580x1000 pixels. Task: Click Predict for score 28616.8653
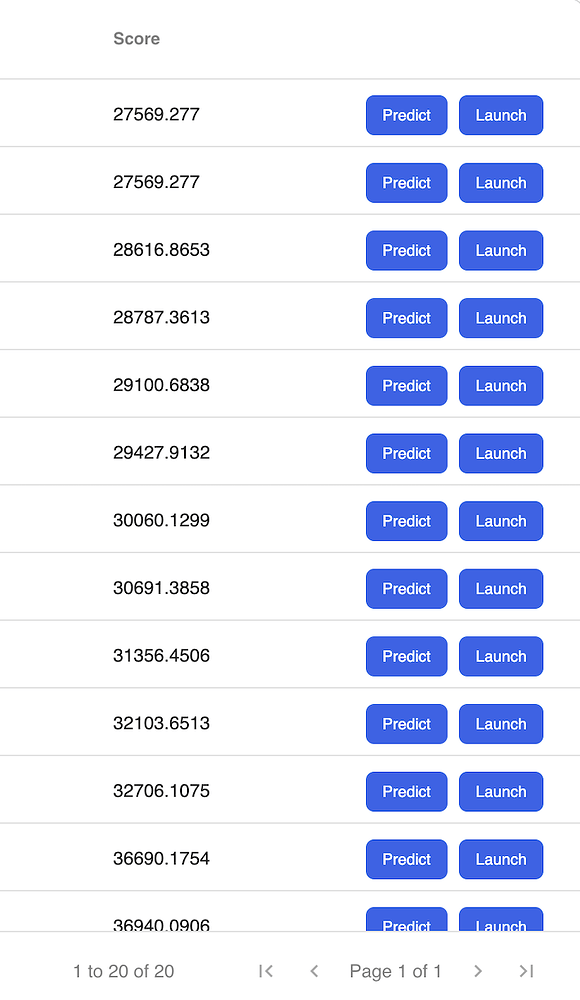point(406,250)
